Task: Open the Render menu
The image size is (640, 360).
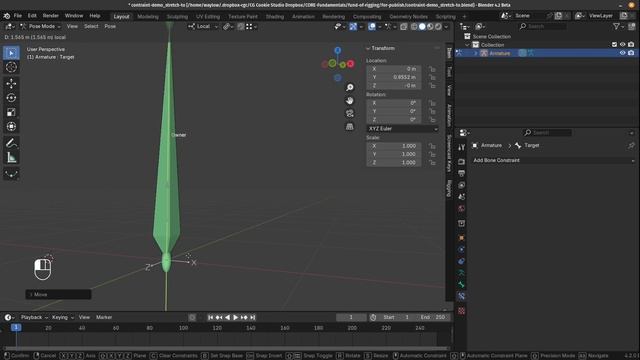Action: click(x=51, y=16)
